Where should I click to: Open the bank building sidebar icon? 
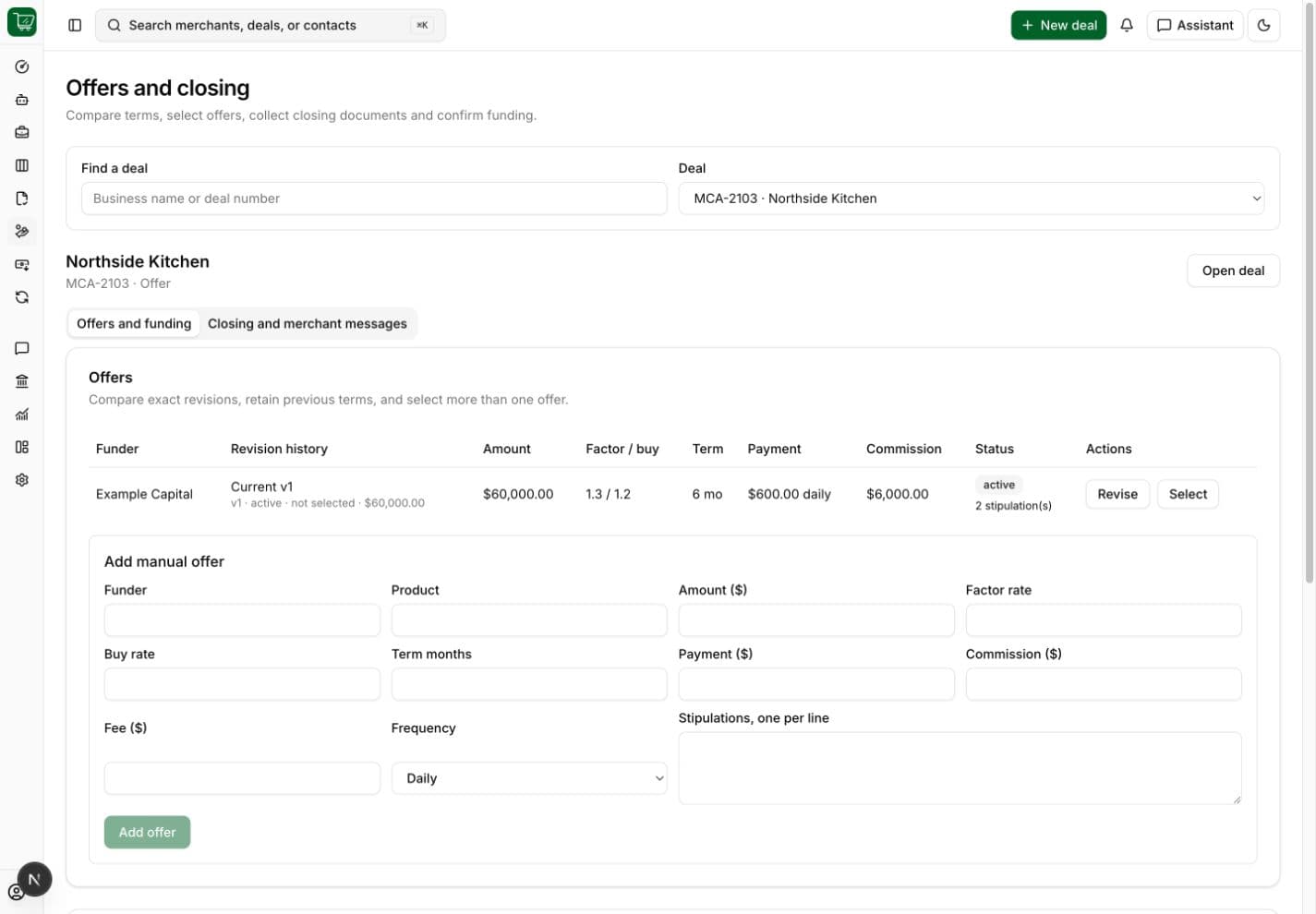(x=22, y=381)
